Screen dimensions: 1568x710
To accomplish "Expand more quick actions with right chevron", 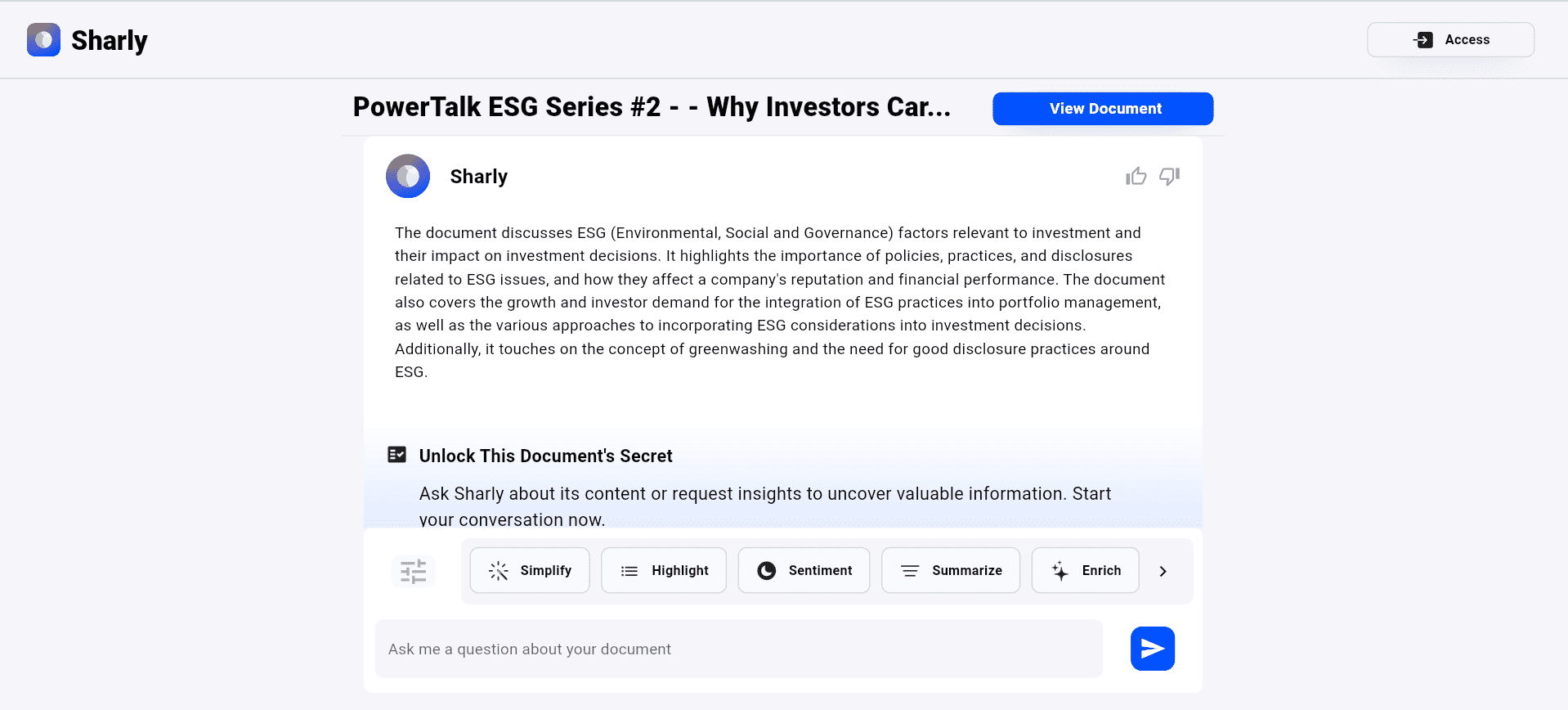I will 1163,571.
